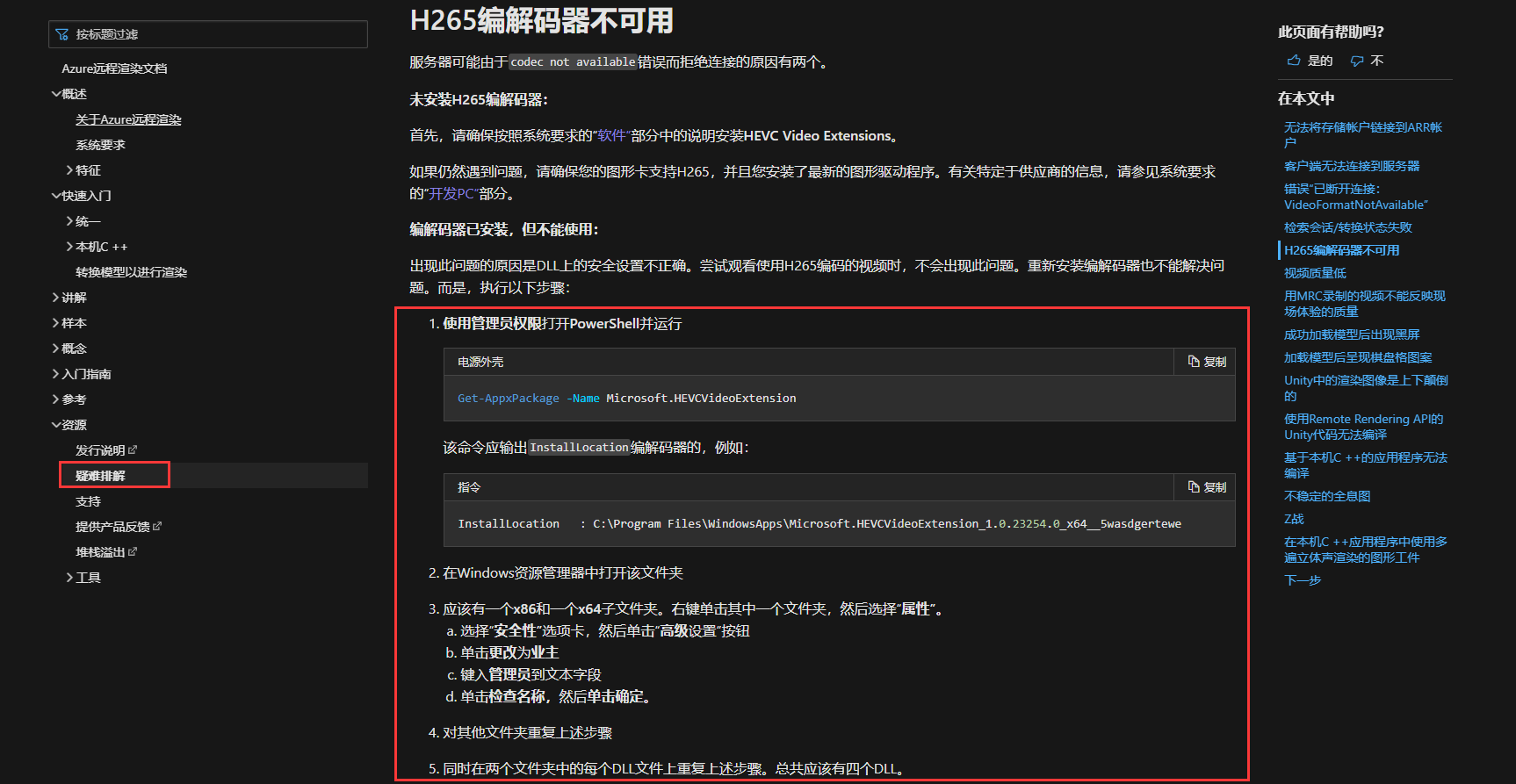Expand the 特征 tree node
1516x784 pixels.
(x=70, y=170)
